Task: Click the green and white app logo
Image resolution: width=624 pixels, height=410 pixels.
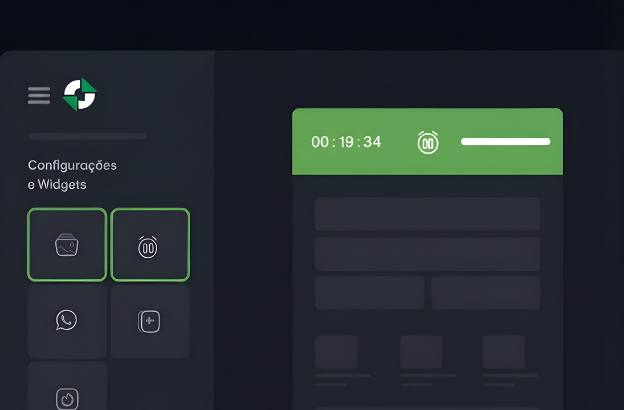Action: (80, 94)
